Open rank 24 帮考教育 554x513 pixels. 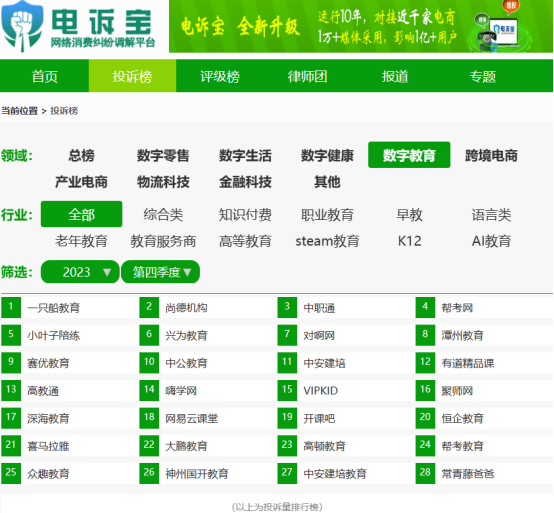pos(462,446)
